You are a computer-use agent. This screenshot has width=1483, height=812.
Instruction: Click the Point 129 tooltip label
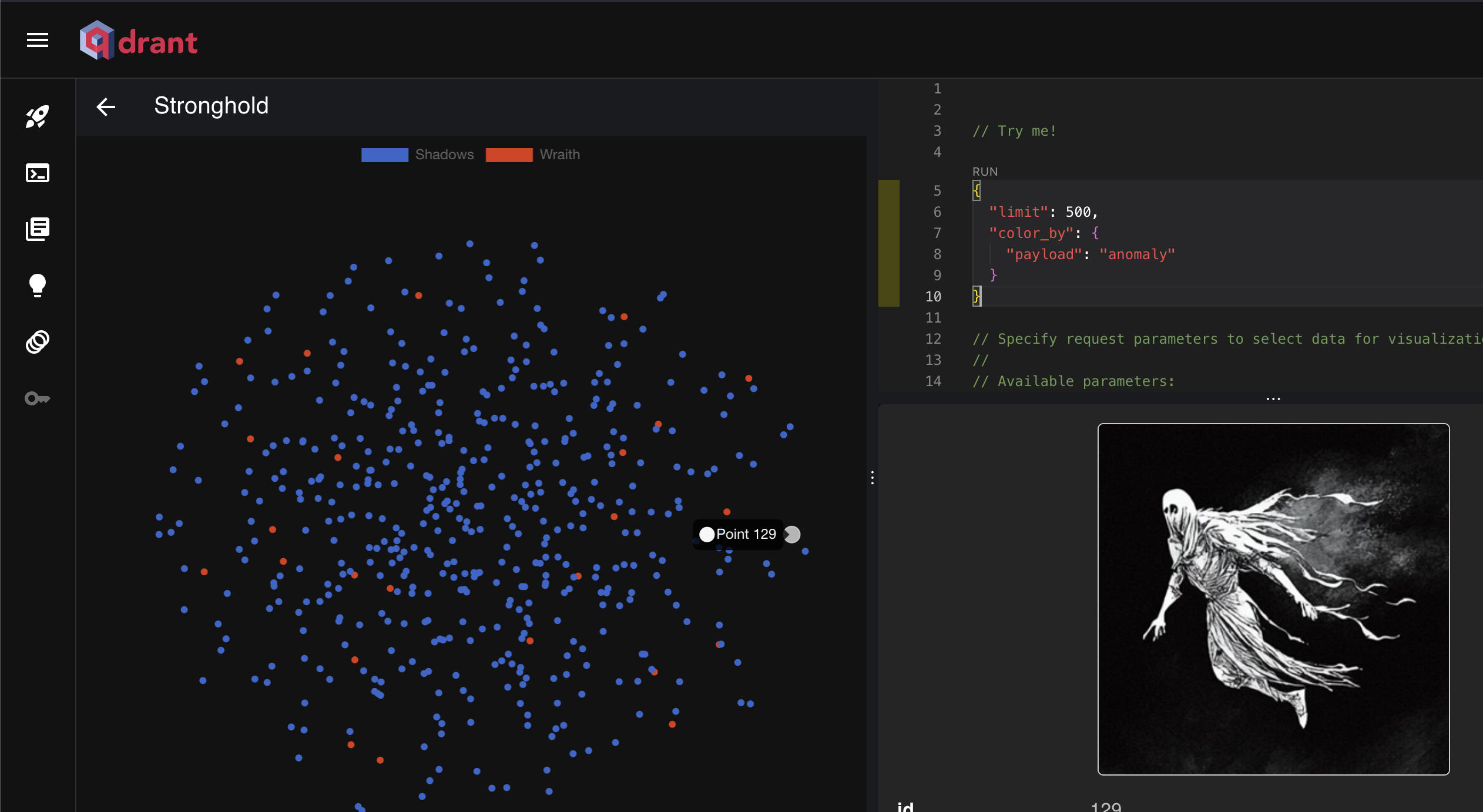746,534
